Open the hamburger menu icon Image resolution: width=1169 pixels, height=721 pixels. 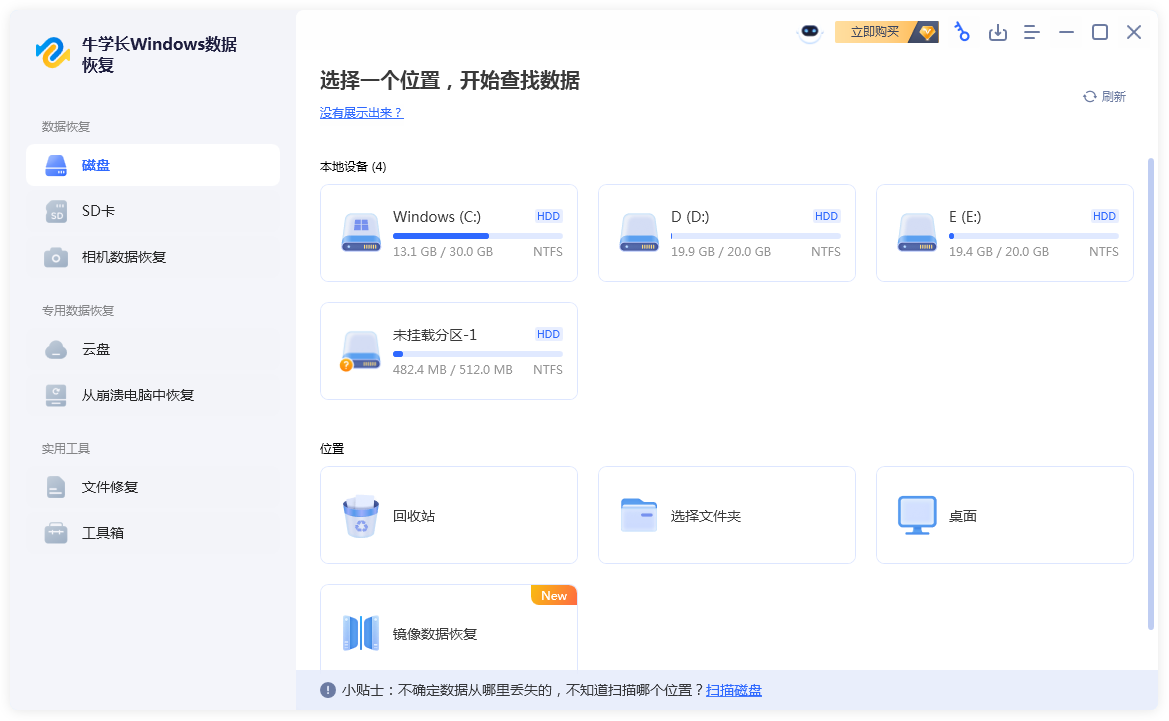click(1032, 32)
